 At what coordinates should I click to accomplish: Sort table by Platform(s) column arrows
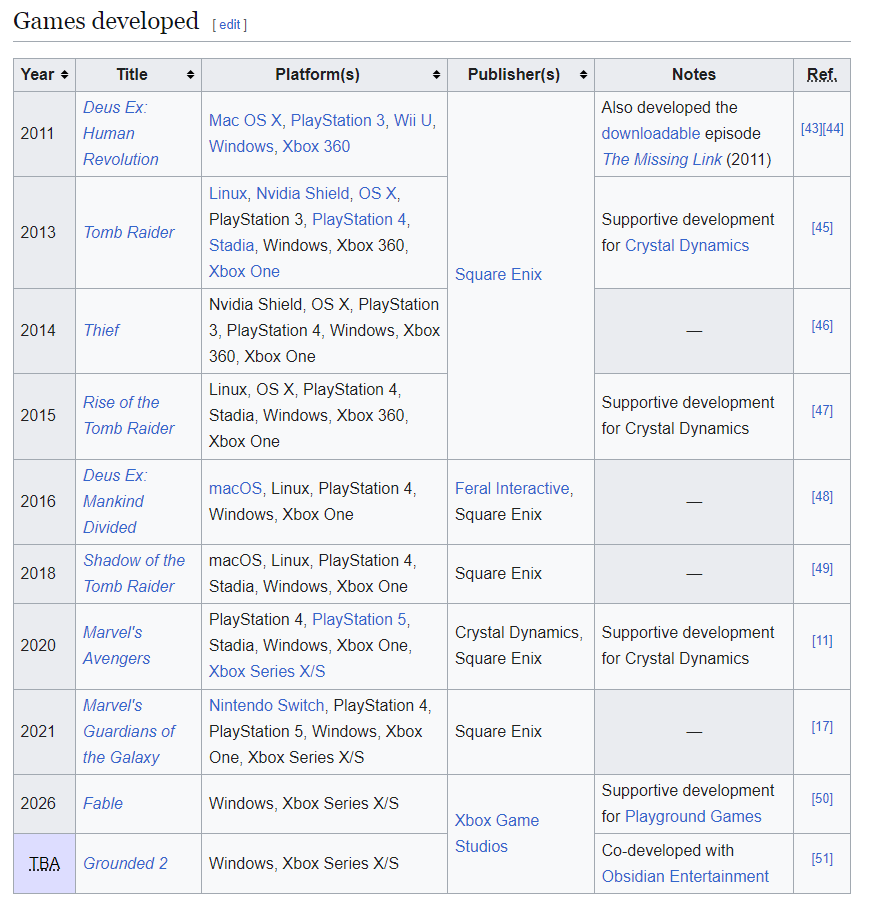click(436, 75)
